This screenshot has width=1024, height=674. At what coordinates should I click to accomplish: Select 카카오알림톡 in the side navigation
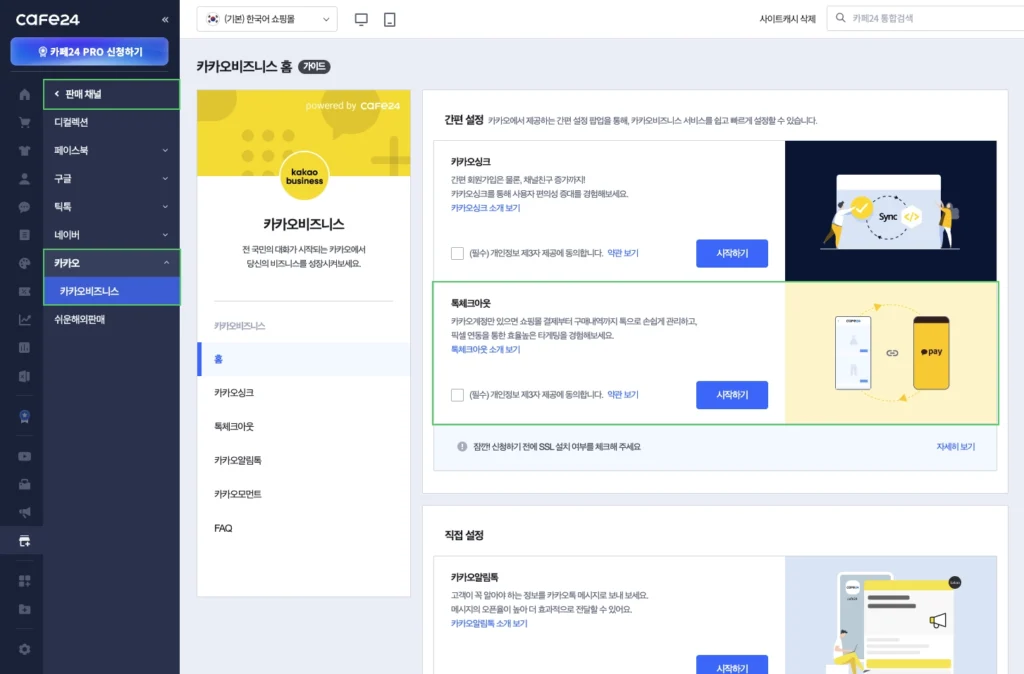[238, 460]
